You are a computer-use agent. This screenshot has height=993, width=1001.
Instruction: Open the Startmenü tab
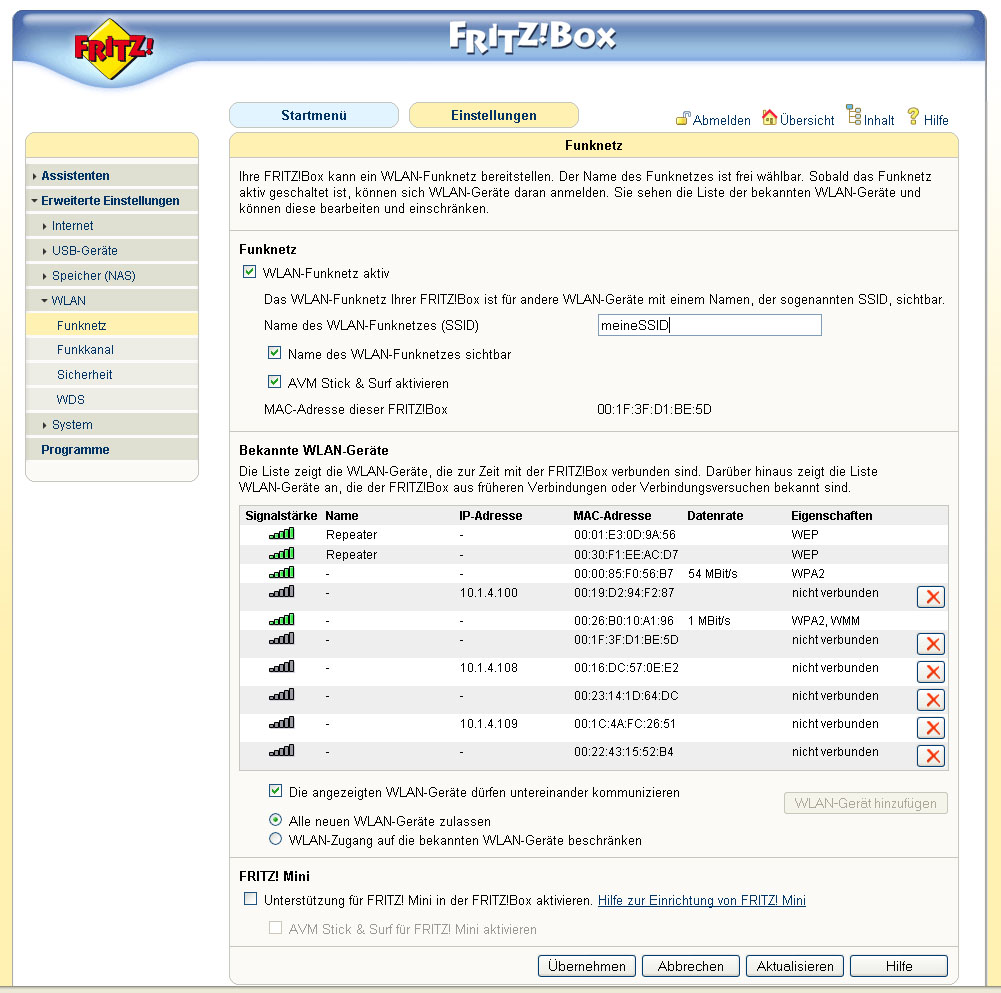[x=314, y=115]
